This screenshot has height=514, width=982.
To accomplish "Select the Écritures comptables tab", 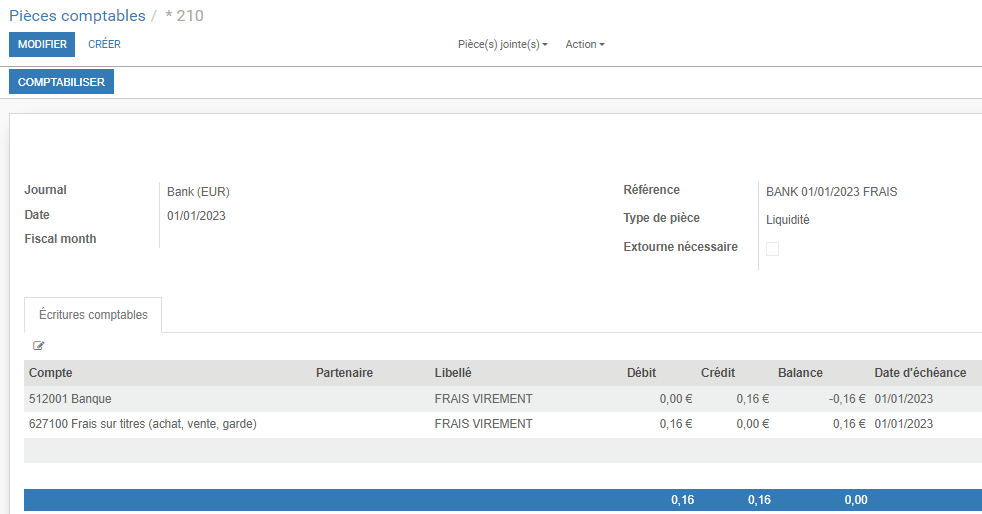I will (x=93, y=315).
